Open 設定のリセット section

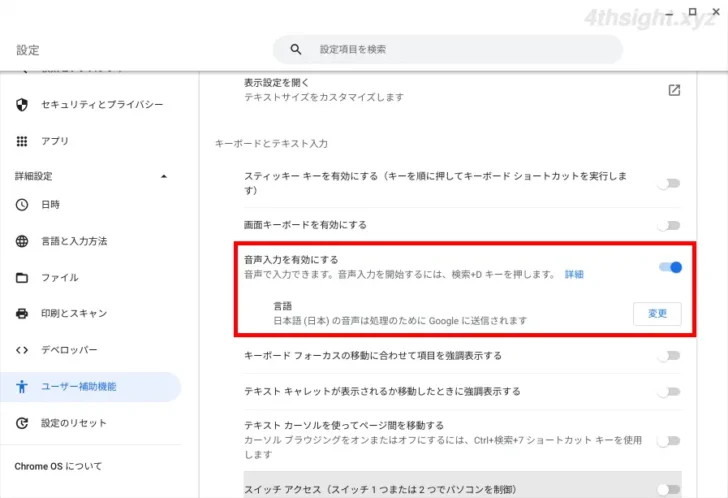[x=91, y=423]
